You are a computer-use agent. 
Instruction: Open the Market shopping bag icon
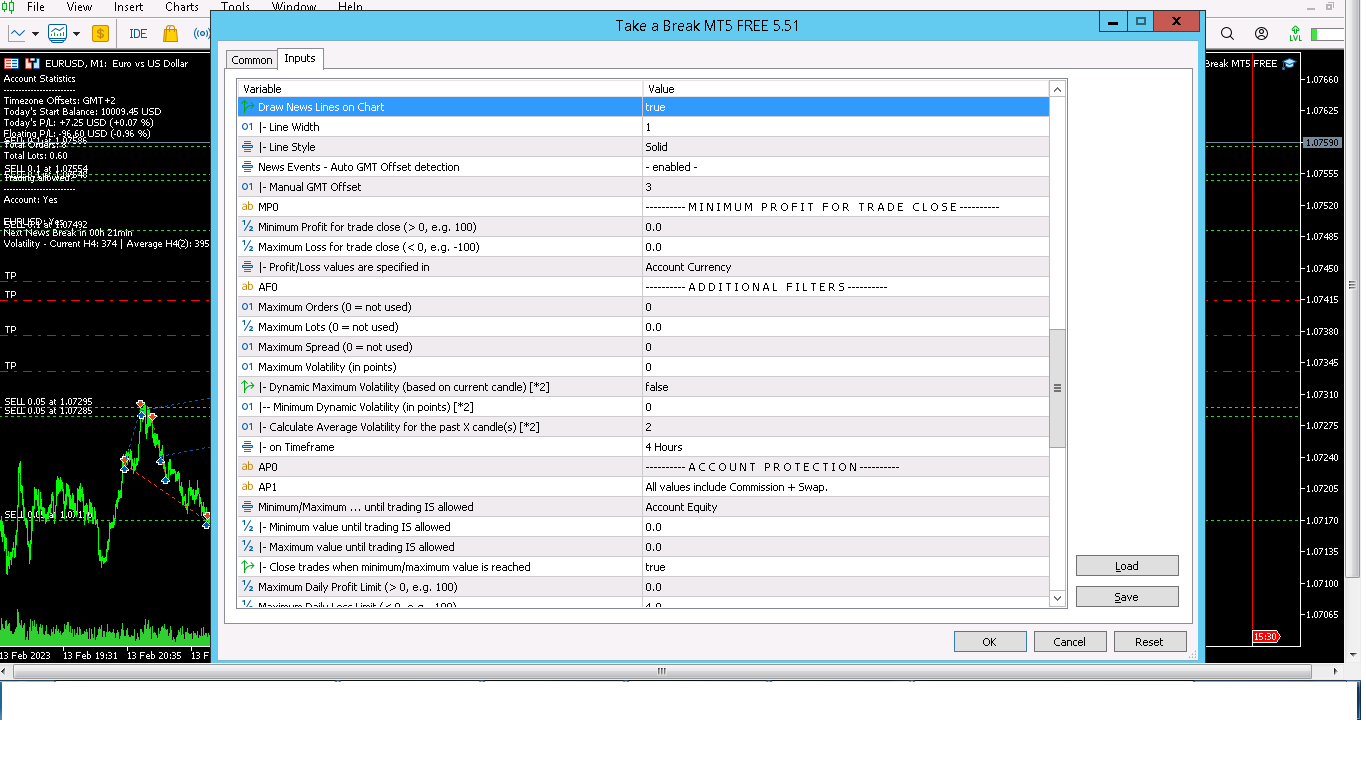click(170, 33)
